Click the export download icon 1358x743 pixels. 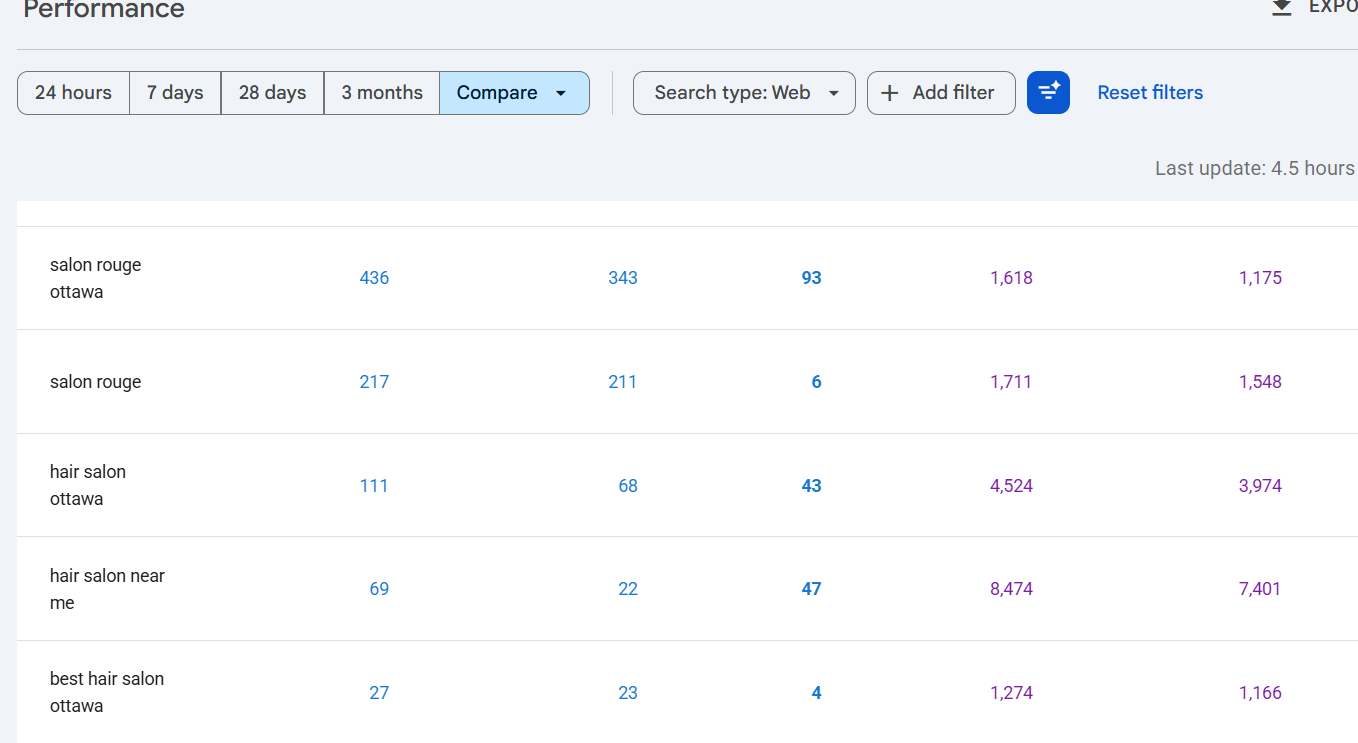(1281, 7)
